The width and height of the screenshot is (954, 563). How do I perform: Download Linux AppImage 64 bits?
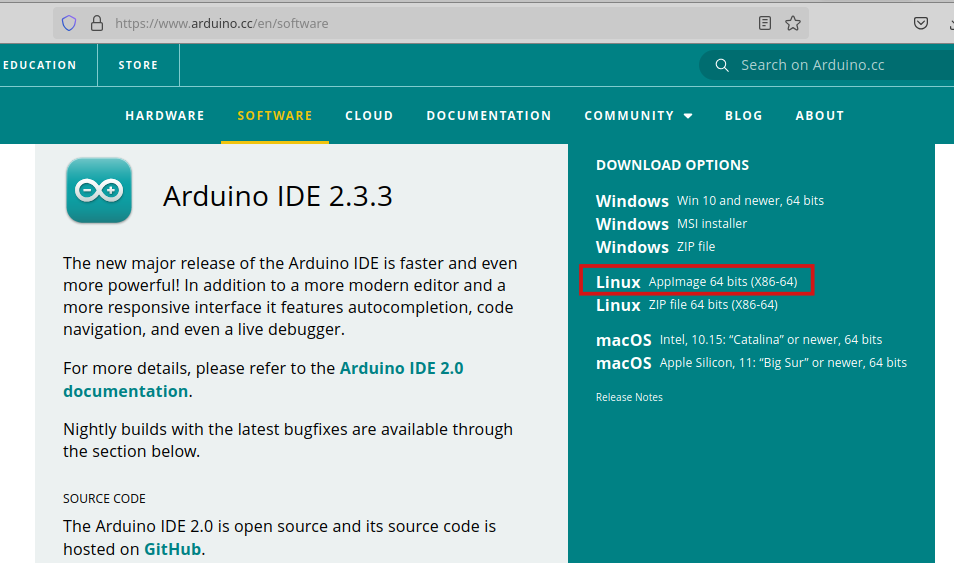(x=696, y=282)
